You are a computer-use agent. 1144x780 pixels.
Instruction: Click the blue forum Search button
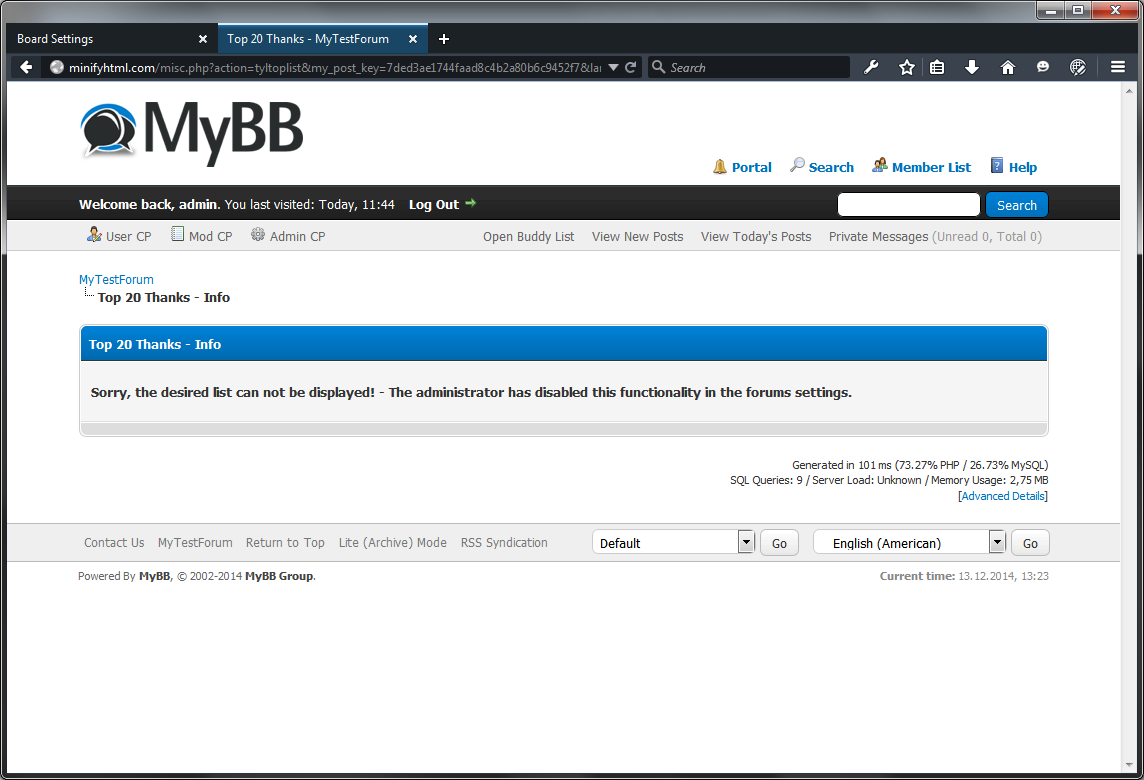pos(1016,205)
